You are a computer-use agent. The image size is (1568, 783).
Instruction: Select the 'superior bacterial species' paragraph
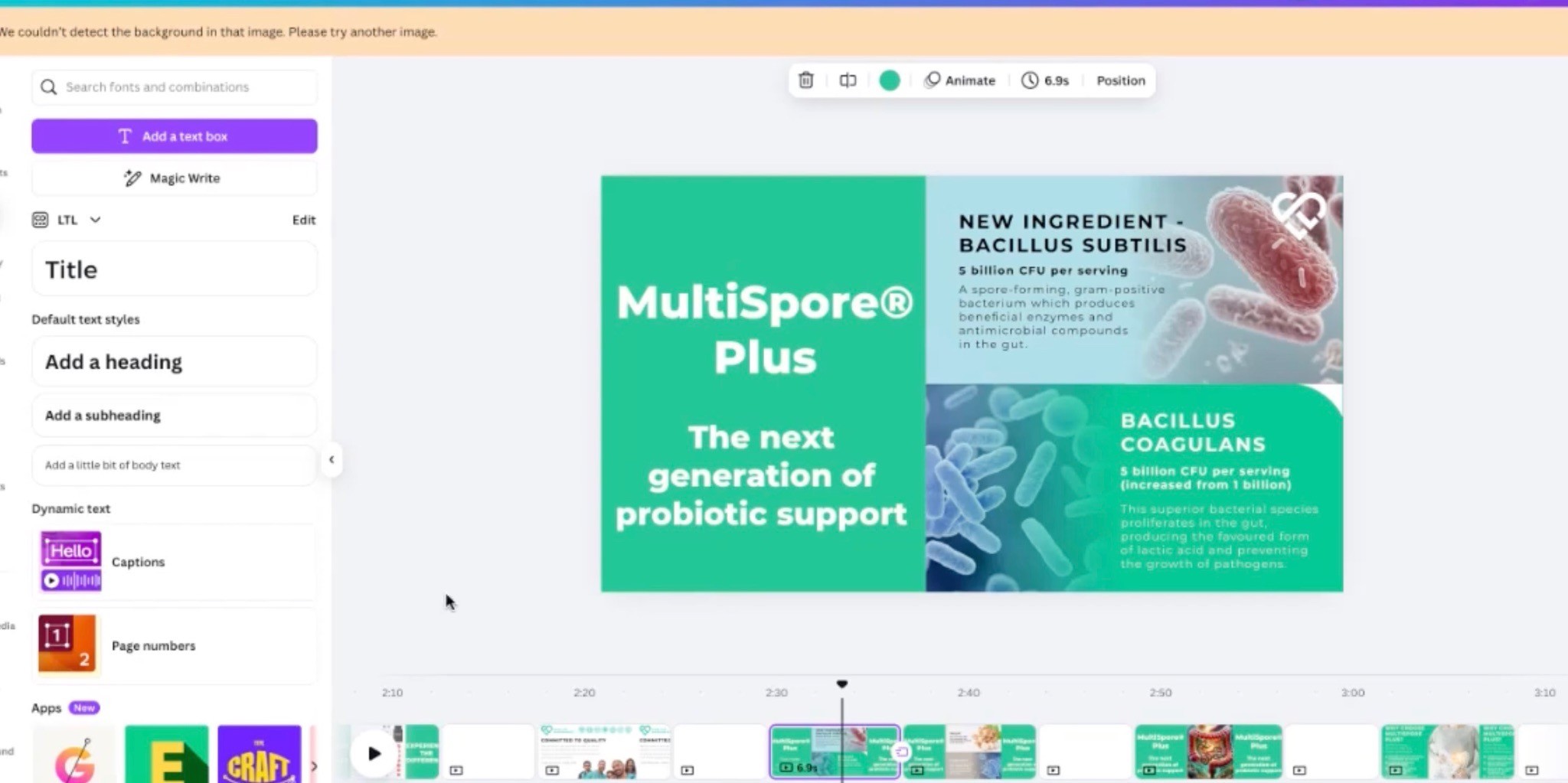tap(1219, 536)
